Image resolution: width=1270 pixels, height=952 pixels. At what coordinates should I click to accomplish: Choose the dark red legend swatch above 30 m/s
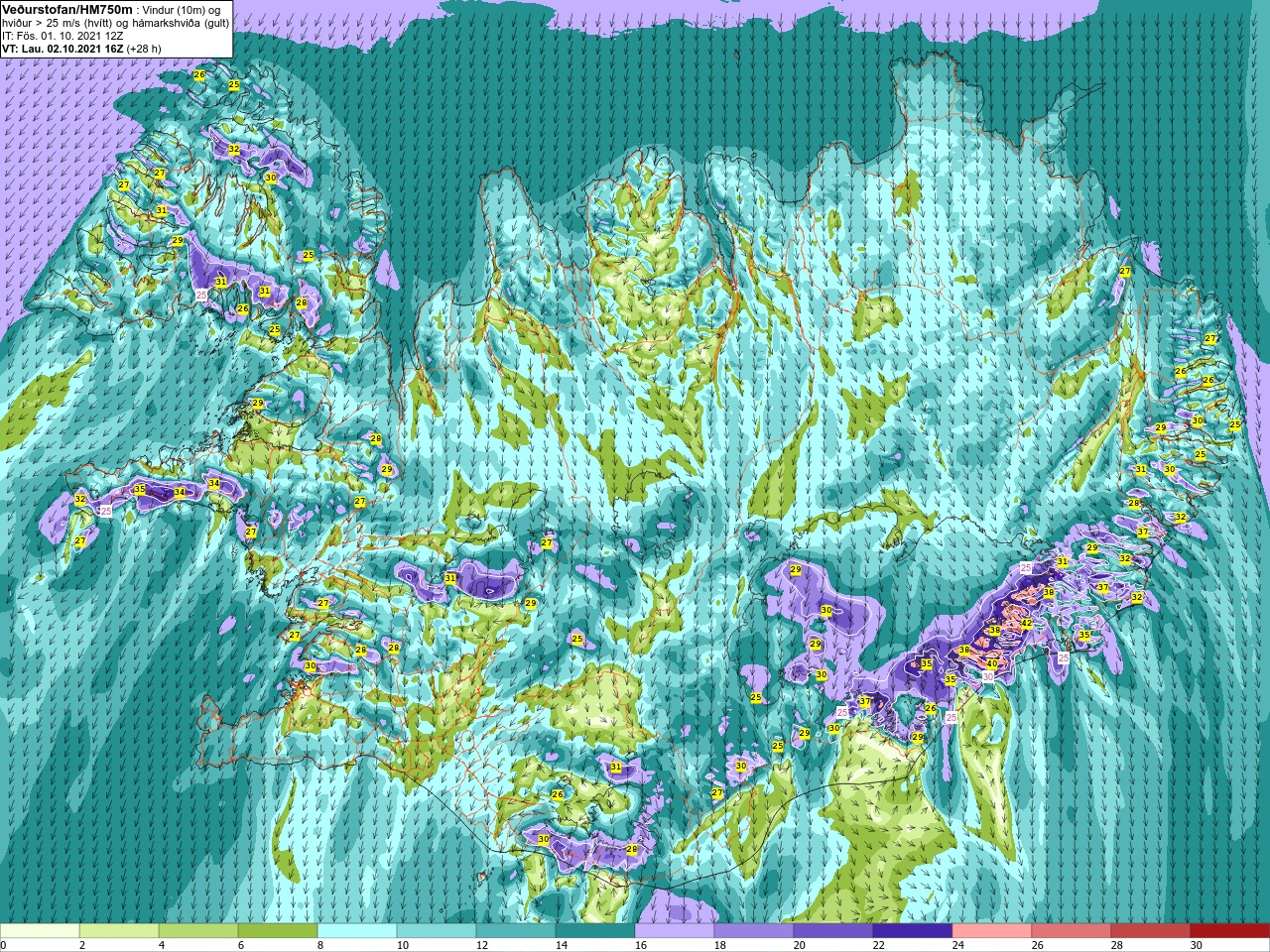tap(1230, 931)
